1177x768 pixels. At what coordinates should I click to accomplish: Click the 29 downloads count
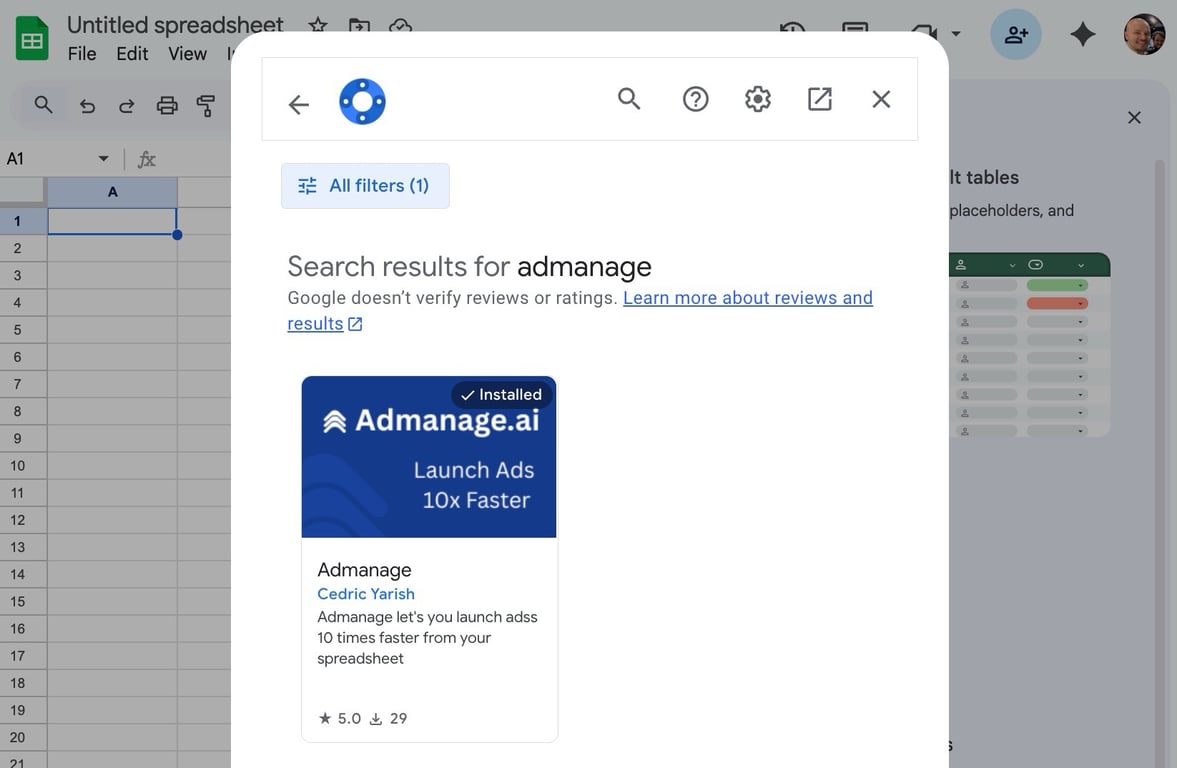pos(388,718)
